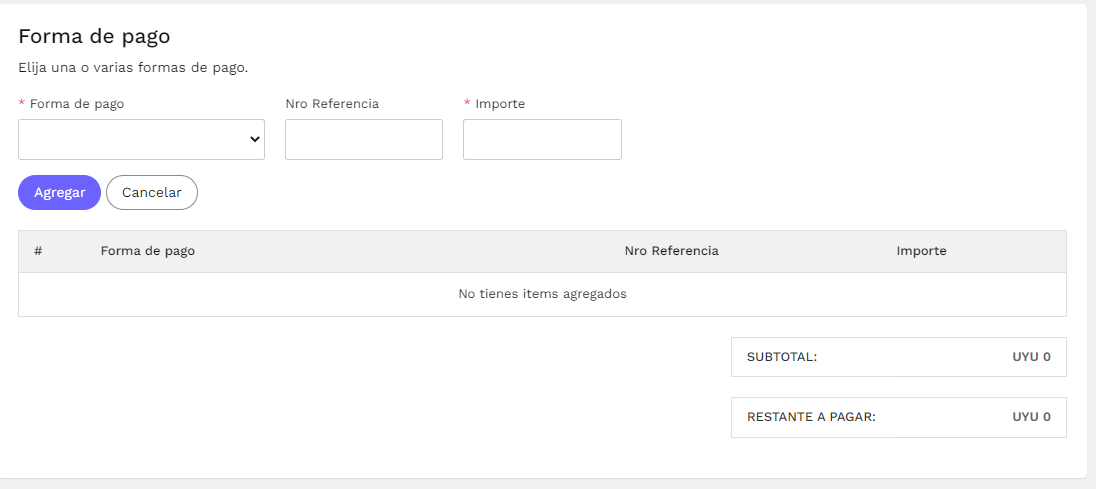
Task: Click the "Elija una o varias formas de pago" text
Action: pos(134,68)
